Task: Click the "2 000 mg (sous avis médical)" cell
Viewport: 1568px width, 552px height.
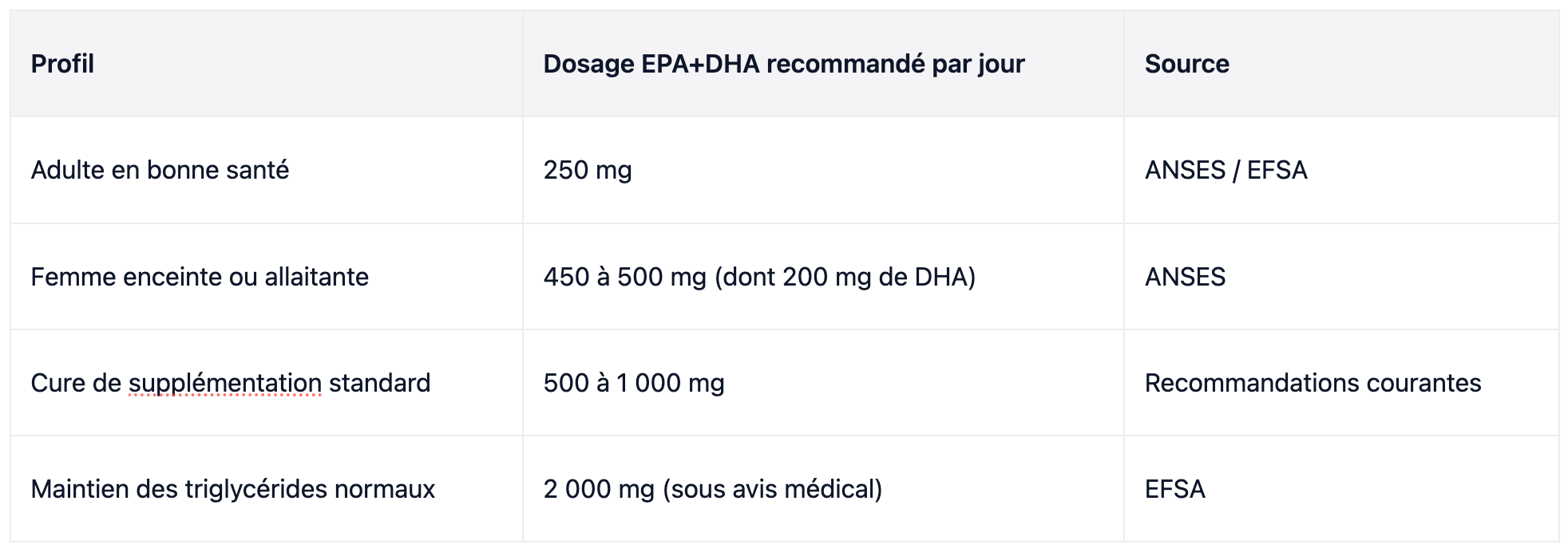Action: coord(823,489)
